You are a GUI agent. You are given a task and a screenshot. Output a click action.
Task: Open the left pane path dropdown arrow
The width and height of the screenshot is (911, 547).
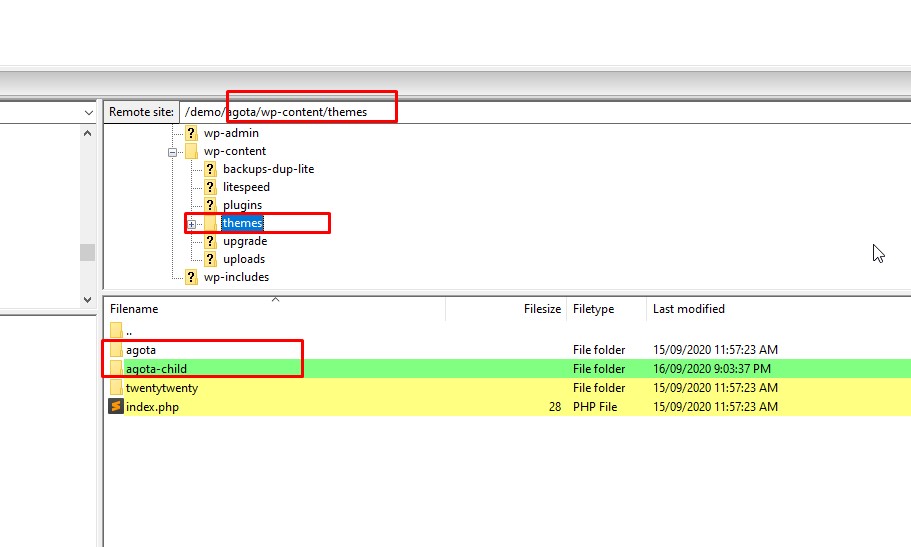pyautogui.click(x=89, y=112)
